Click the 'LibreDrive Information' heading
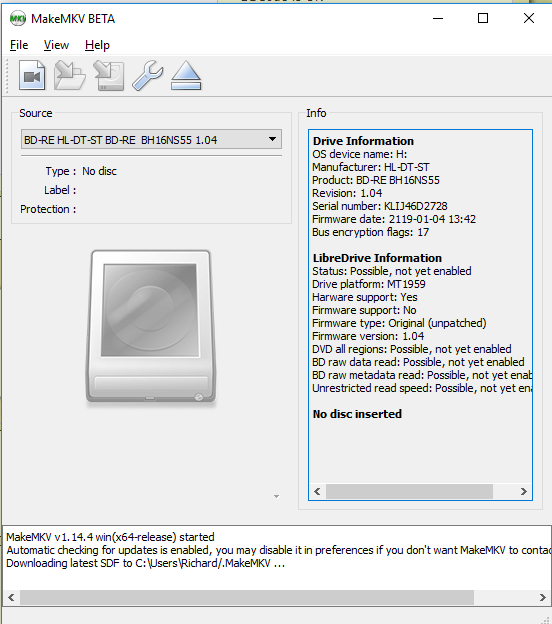552x624 pixels. 377,258
